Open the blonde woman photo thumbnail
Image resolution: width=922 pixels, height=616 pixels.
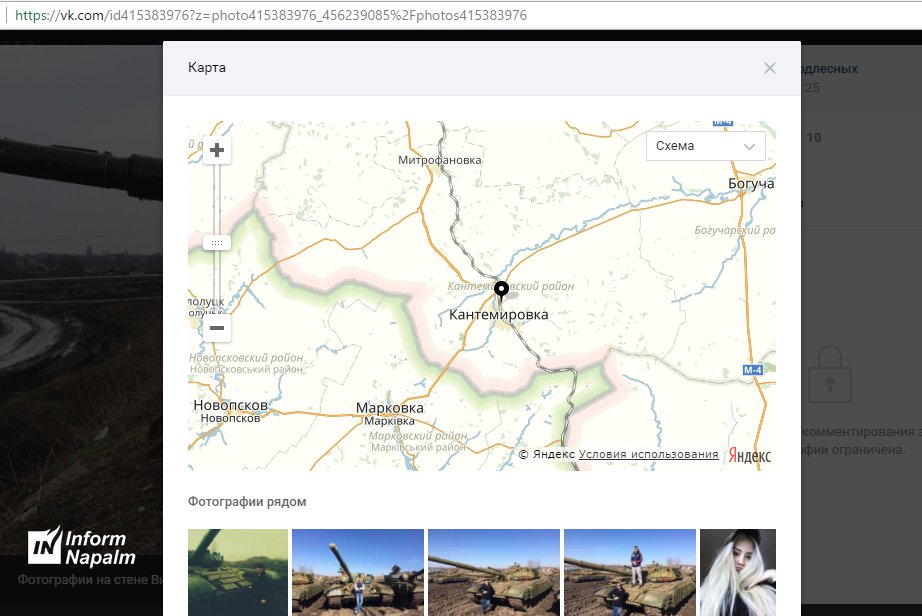[737, 572]
